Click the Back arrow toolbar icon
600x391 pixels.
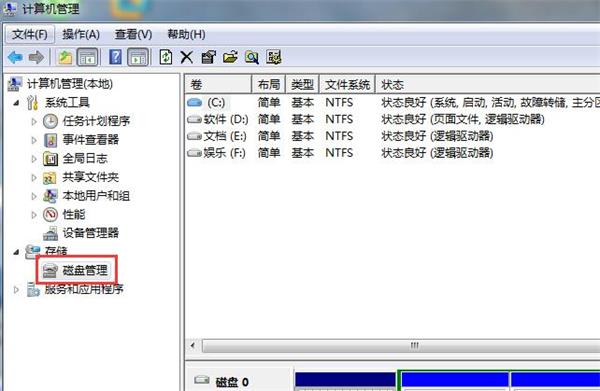tap(15, 58)
